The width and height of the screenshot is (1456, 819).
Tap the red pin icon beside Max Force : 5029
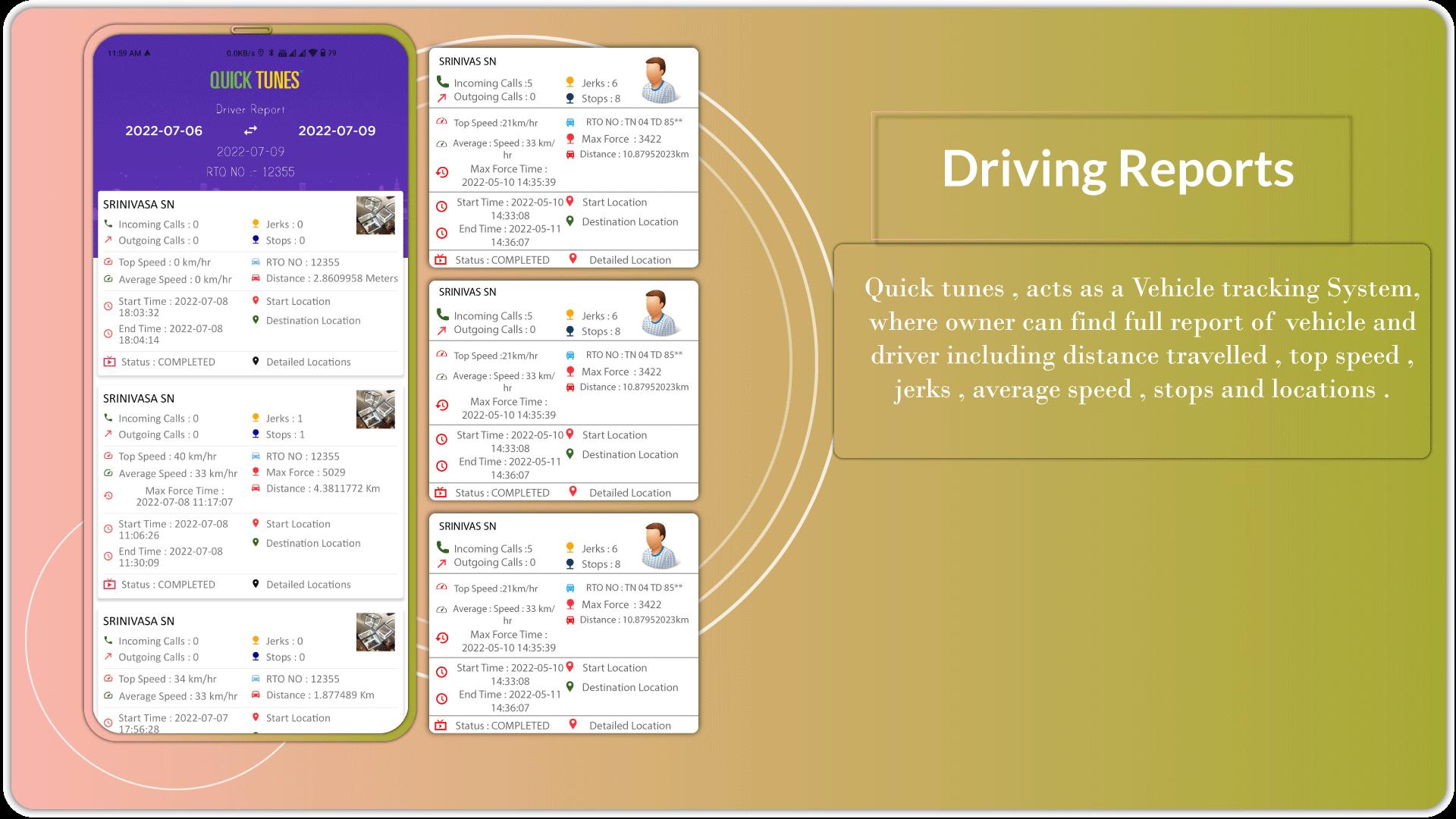pos(256,472)
